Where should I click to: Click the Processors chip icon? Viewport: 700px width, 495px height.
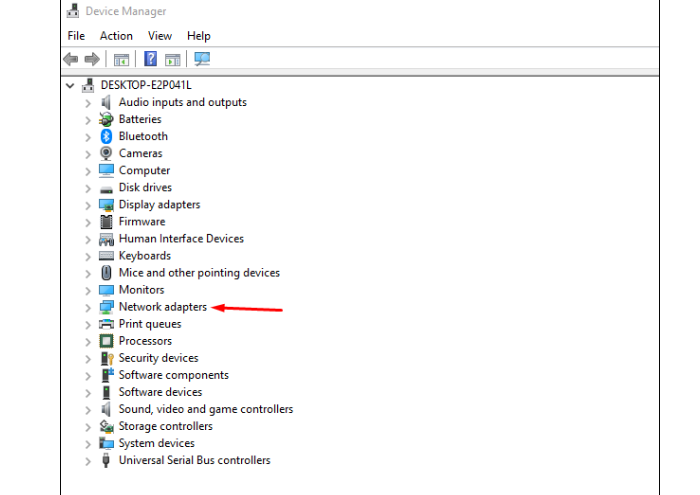[106, 341]
